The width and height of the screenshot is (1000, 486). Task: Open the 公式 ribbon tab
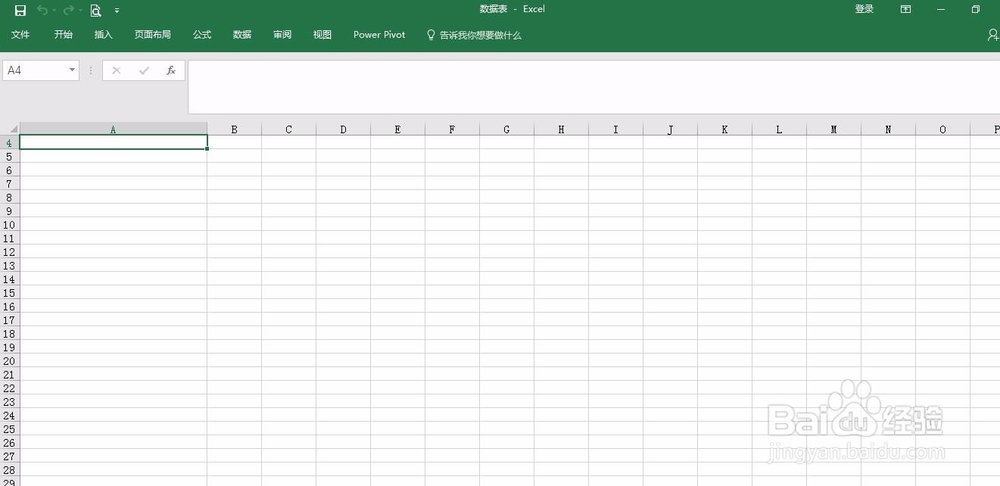point(202,35)
